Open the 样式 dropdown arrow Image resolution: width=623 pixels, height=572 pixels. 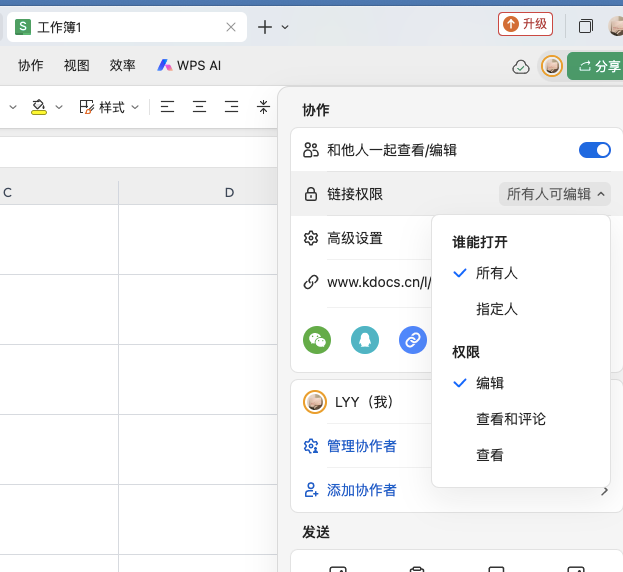coord(135,107)
